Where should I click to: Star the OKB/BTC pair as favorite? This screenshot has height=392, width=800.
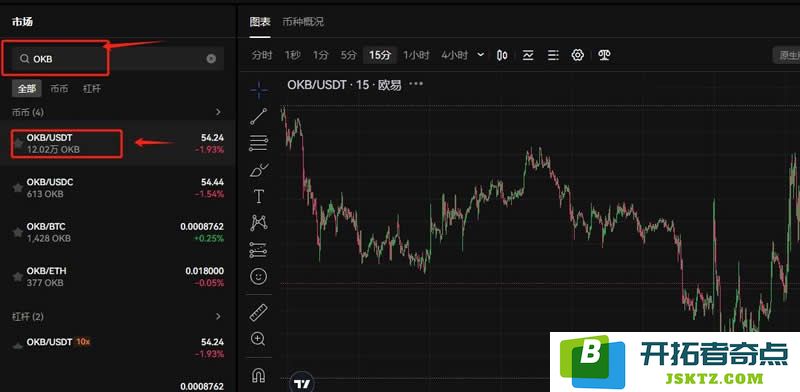[18, 232]
